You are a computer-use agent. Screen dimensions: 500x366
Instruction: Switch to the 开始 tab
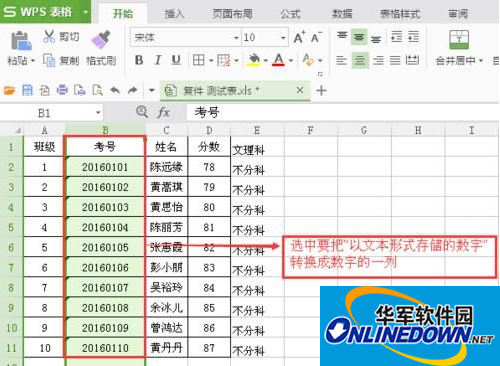pyautogui.click(x=123, y=14)
